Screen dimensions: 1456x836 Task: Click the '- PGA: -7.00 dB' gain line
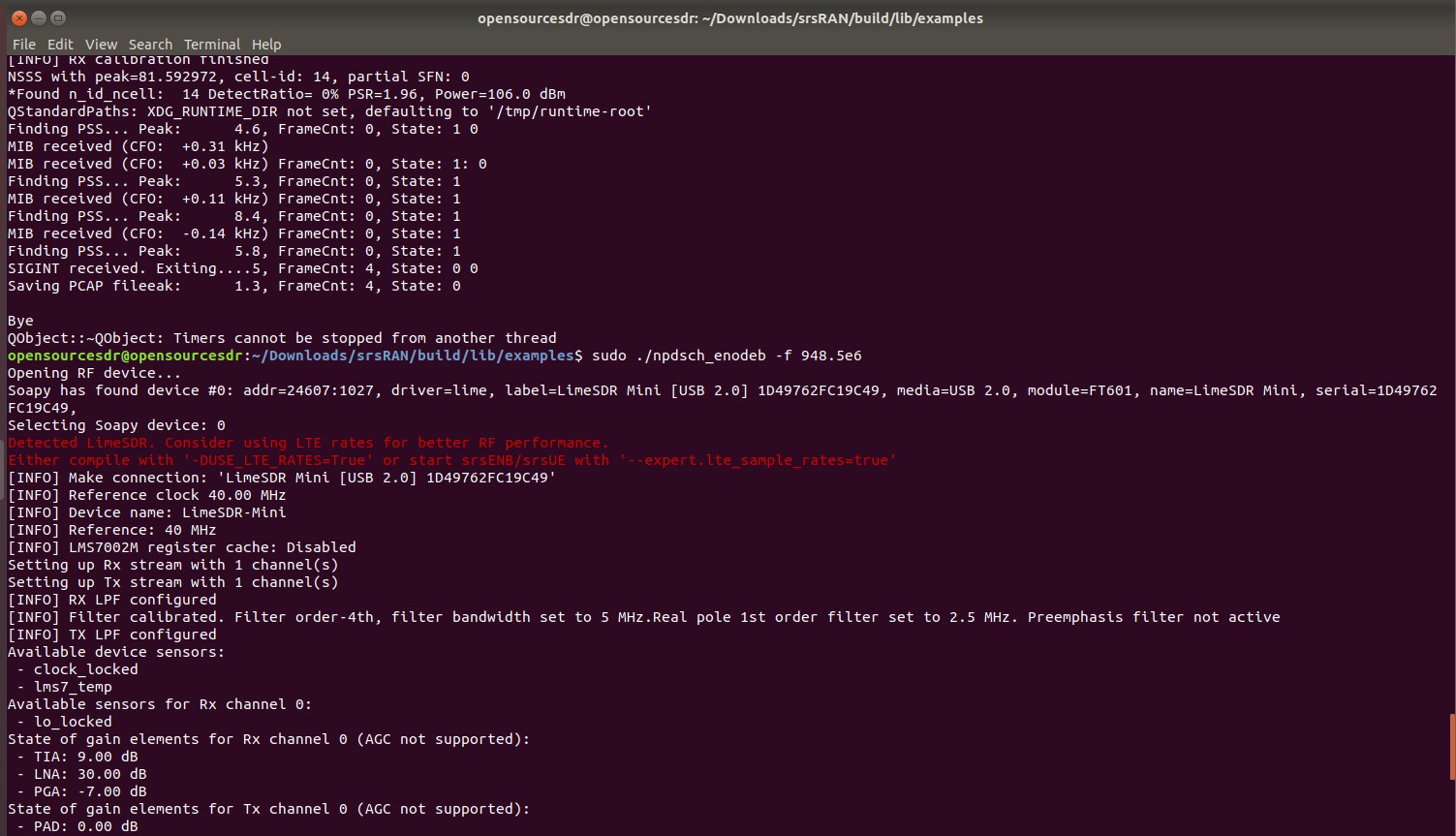pos(82,791)
